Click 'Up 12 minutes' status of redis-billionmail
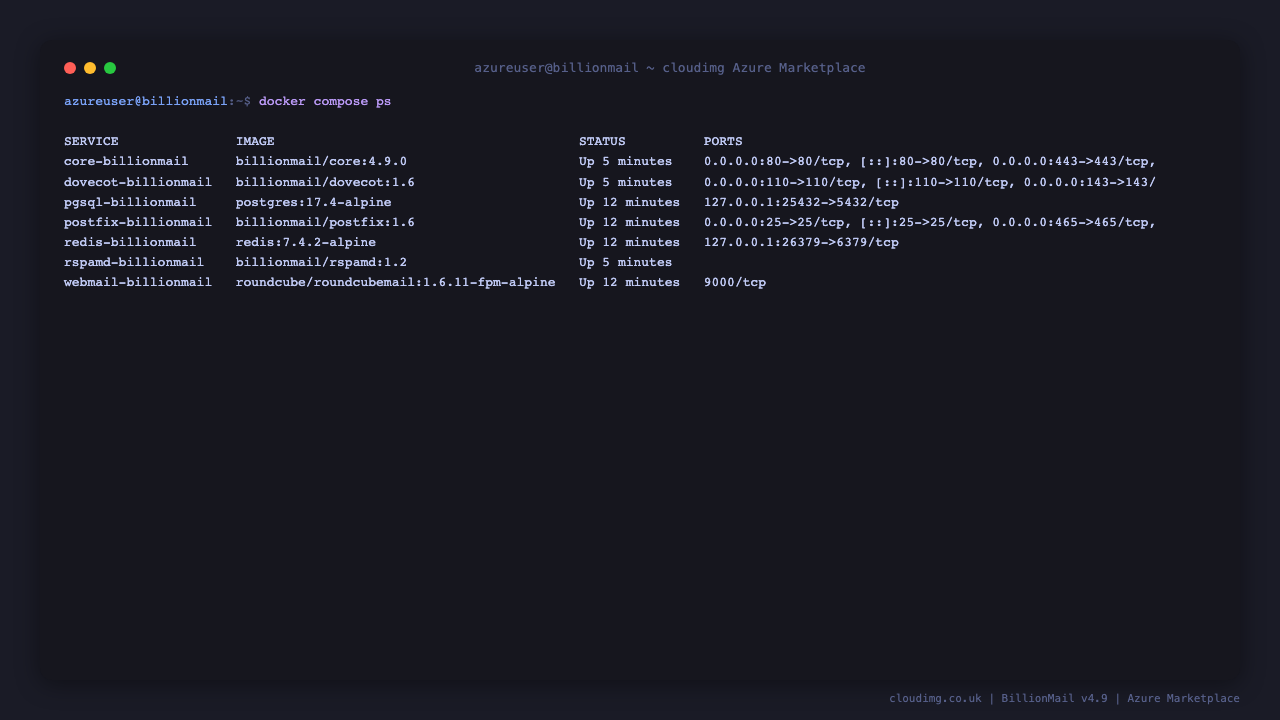The height and width of the screenshot is (720, 1280). click(x=630, y=242)
